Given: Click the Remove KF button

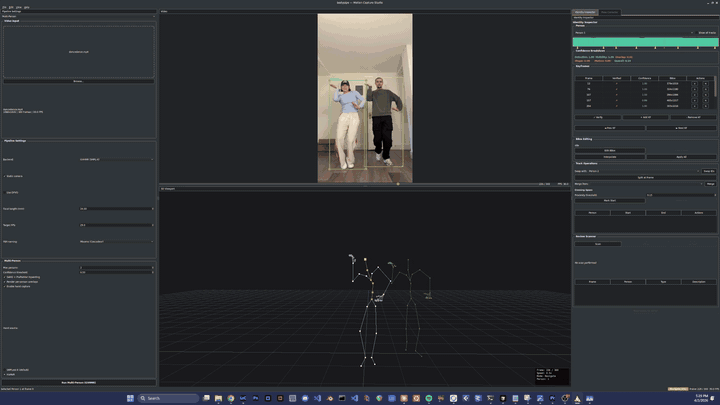Looking at the screenshot, I should click(693, 117).
